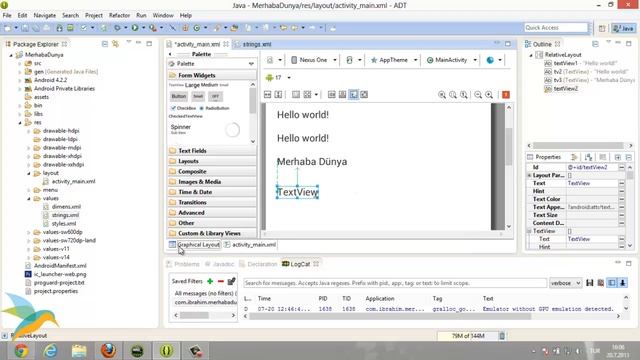Viewport: 640px width, 360px height.
Task: Click Zoom In magnifier in layout editor
Action: pos(489,95)
